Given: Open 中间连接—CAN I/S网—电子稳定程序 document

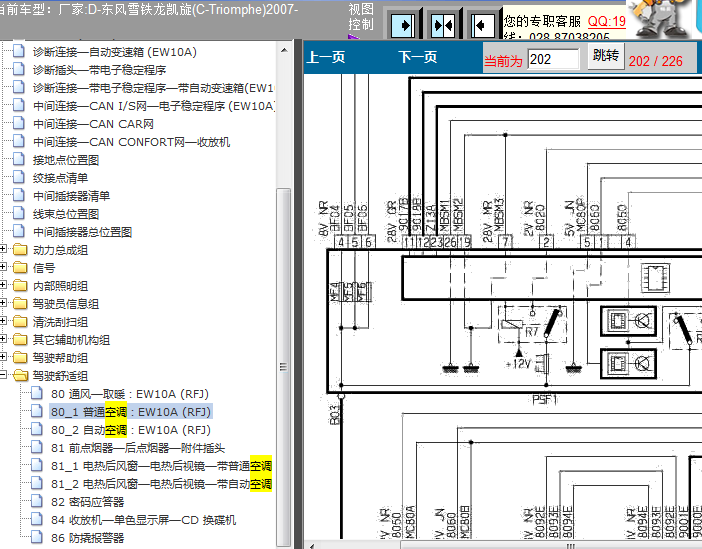Looking at the screenshot, I should click(154, 106).
